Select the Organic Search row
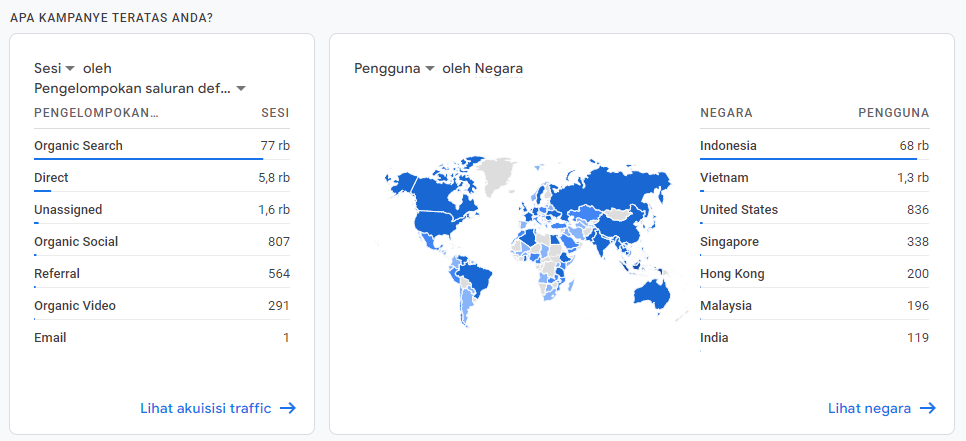This screenshot has height=441, width=966. tap(162, 146)
